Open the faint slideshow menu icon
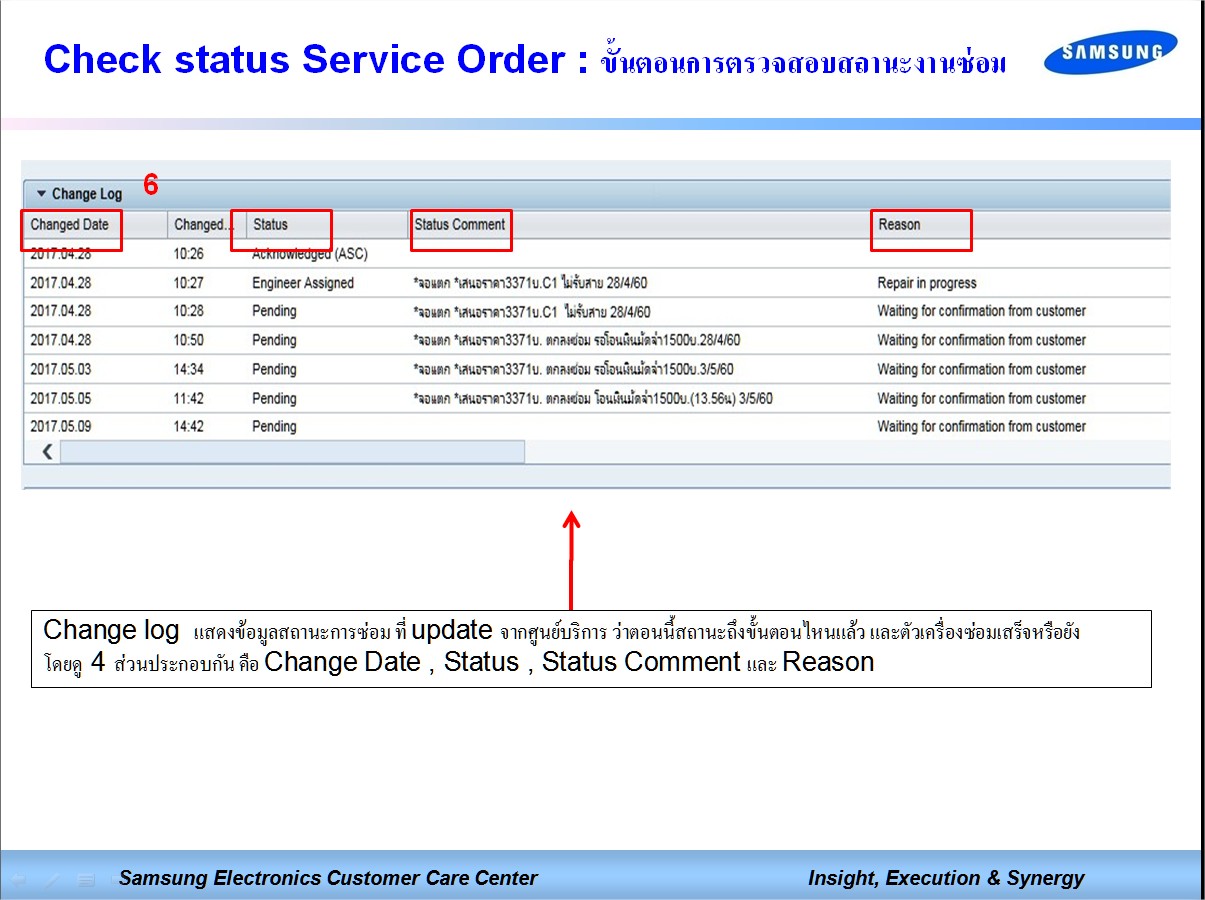This screenshot has width=1205, height=900. pos(87,880)
